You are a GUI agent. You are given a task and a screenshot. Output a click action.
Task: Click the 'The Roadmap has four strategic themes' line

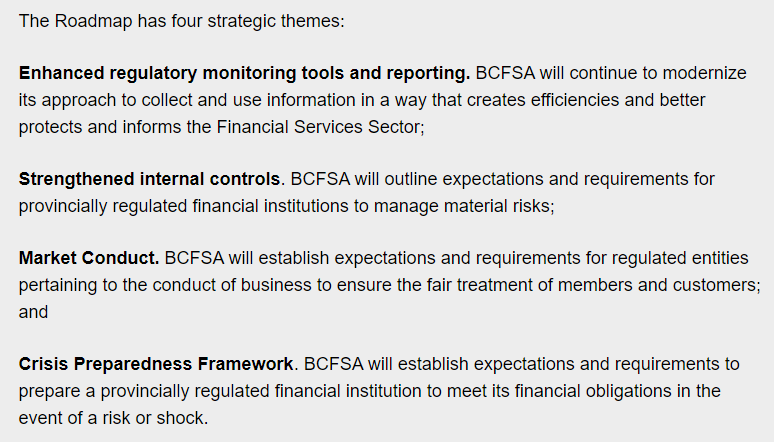[182, 21]
